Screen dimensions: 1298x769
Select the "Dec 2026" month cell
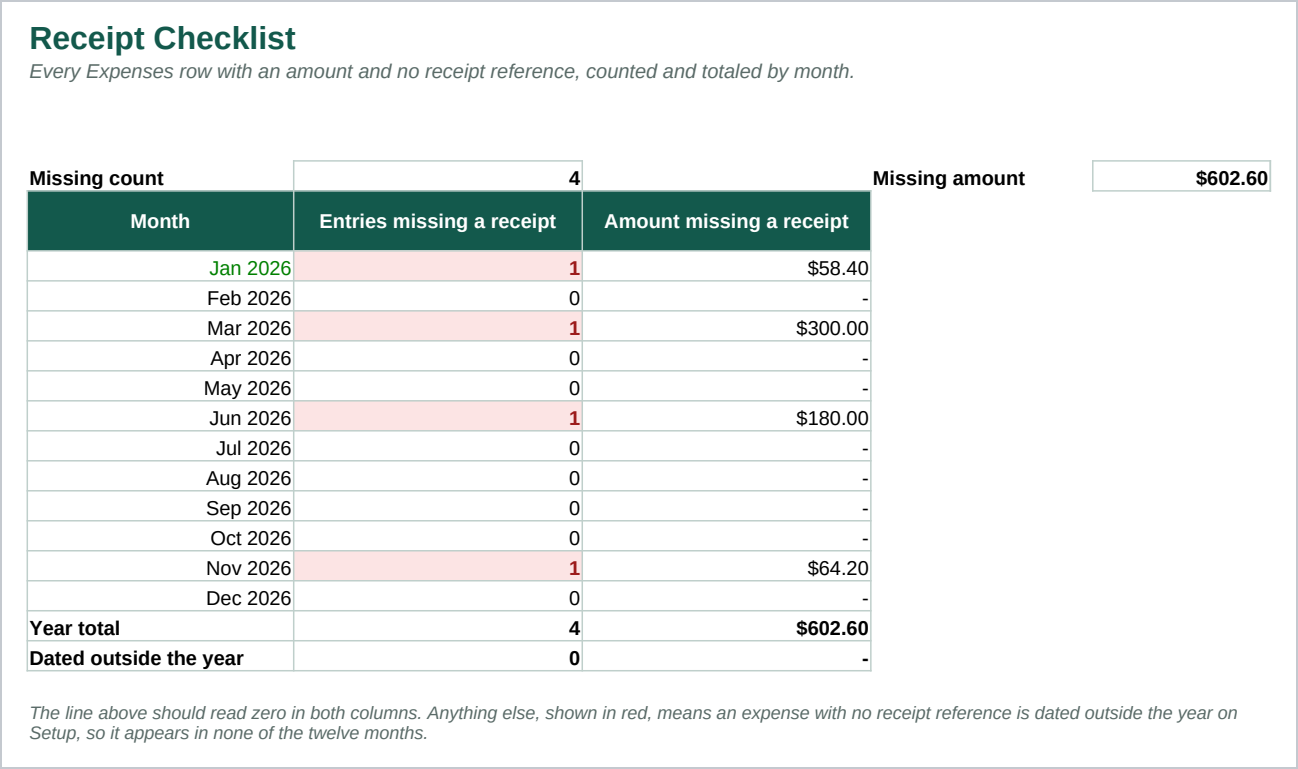160,597
